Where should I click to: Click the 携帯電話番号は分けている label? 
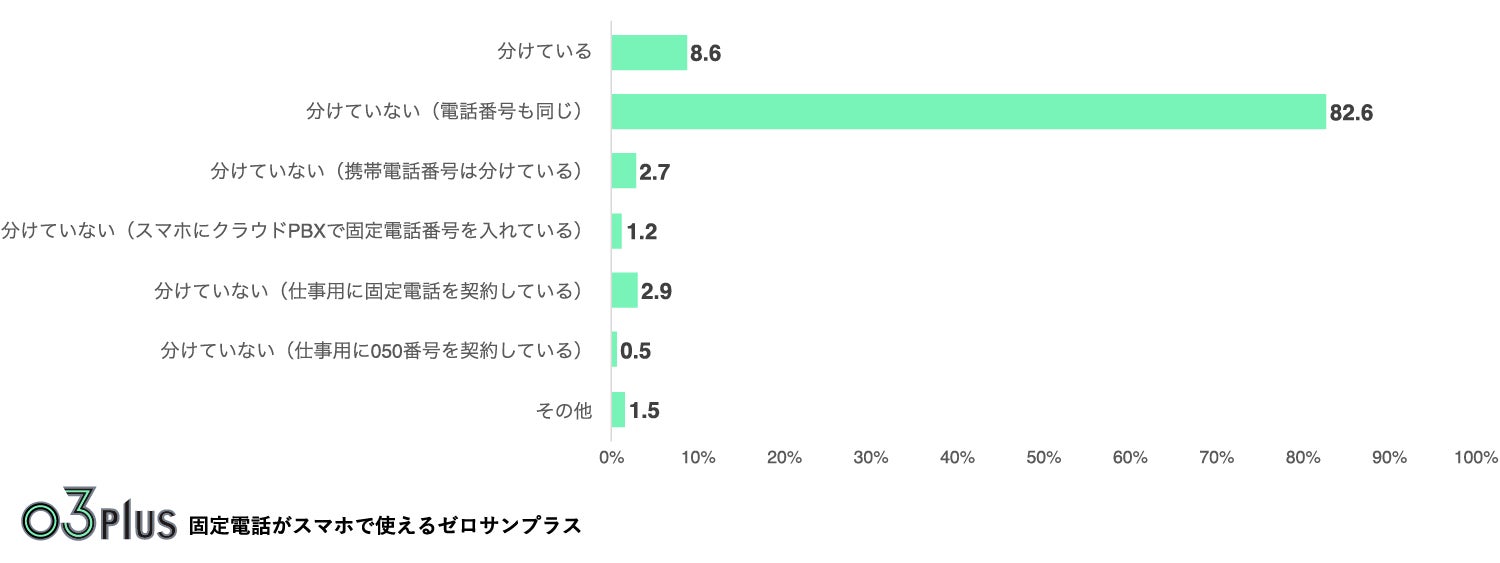coord(397,171)
